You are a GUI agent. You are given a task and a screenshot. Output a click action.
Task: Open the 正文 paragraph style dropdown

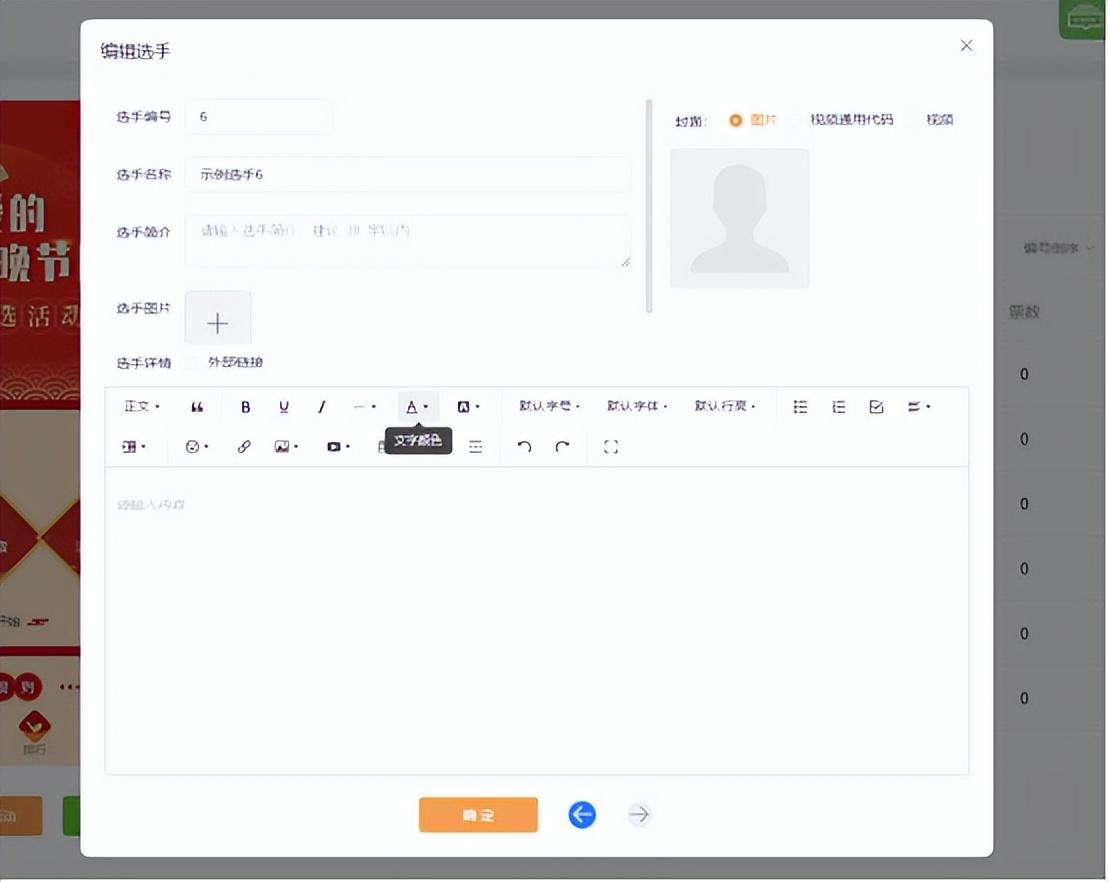click(x=142, y=407)
